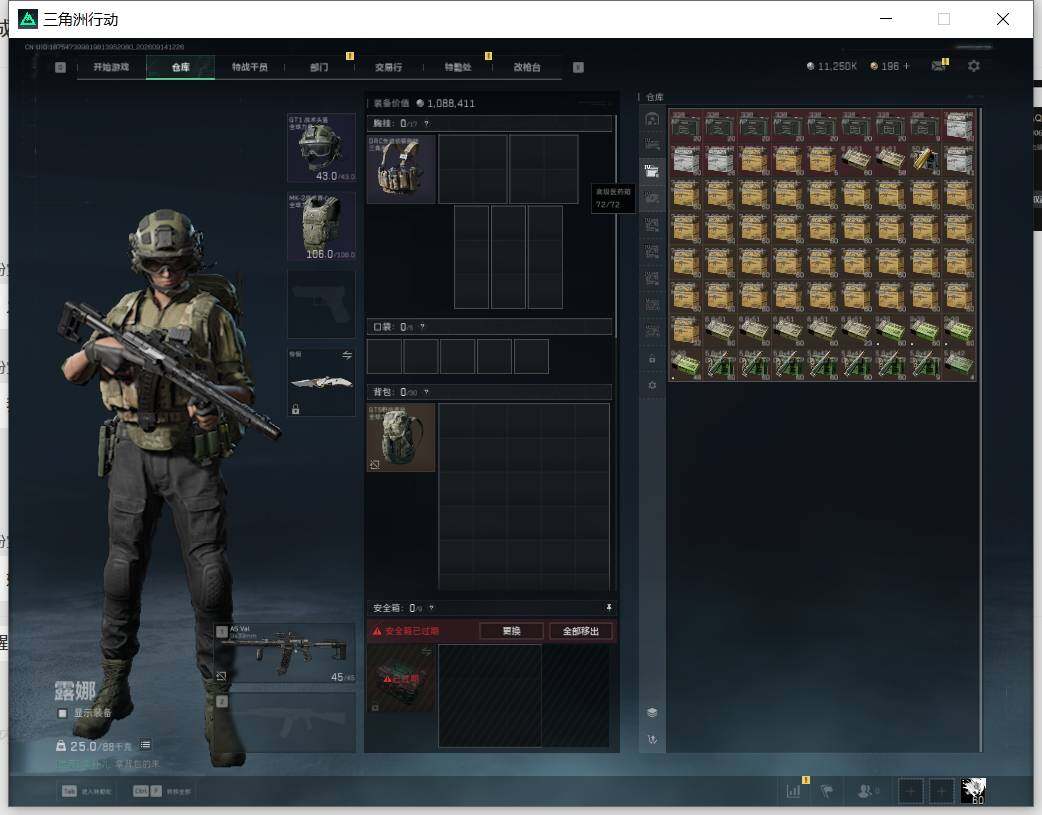Select the melee knife slot
The height and width of the screenshot is (815, 1042).
click(321, 382)
